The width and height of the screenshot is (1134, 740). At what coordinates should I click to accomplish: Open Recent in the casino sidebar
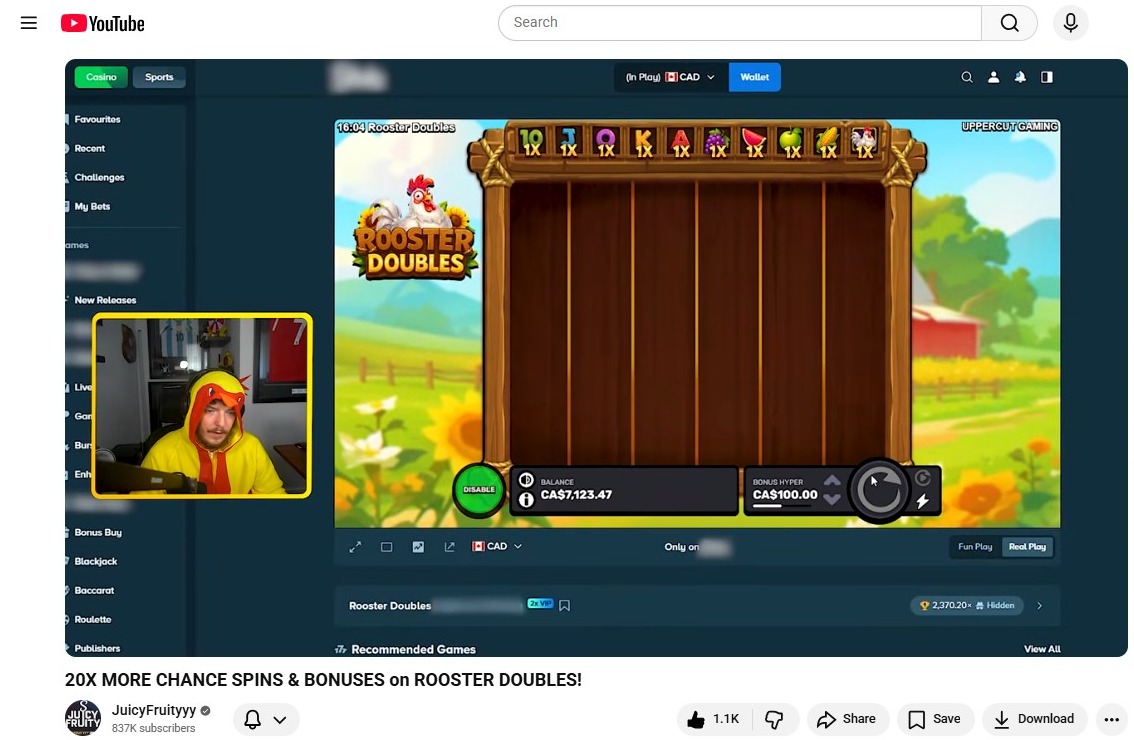[x=87, y=148]
